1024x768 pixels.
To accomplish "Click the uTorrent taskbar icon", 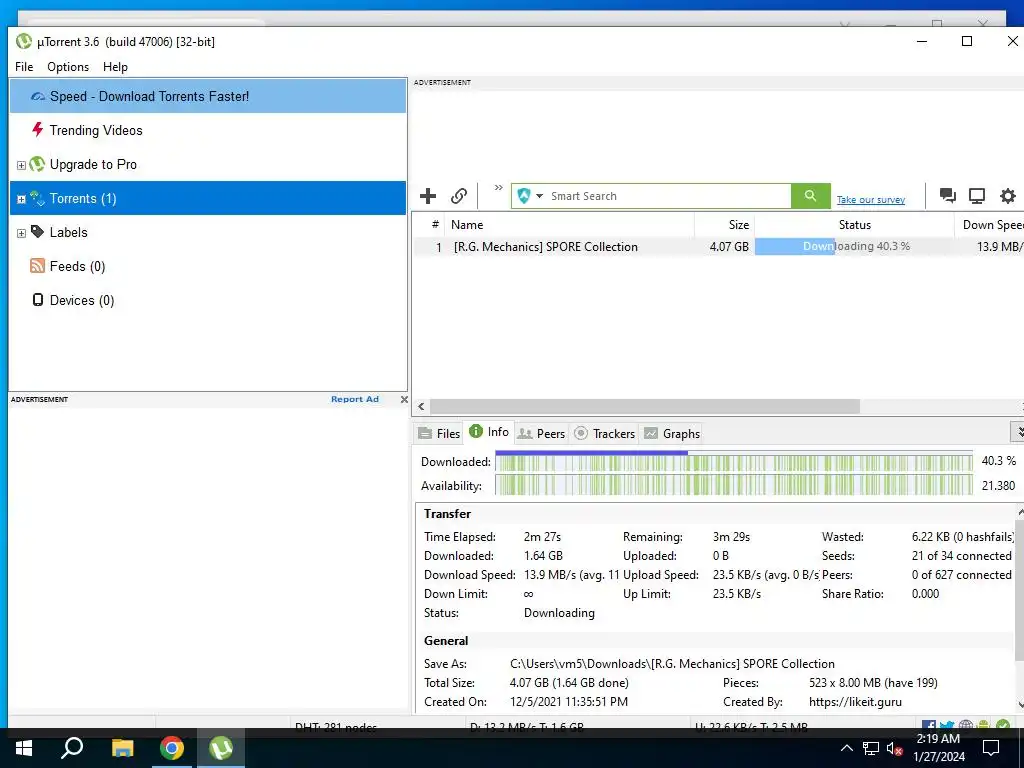I will [221, 748].
